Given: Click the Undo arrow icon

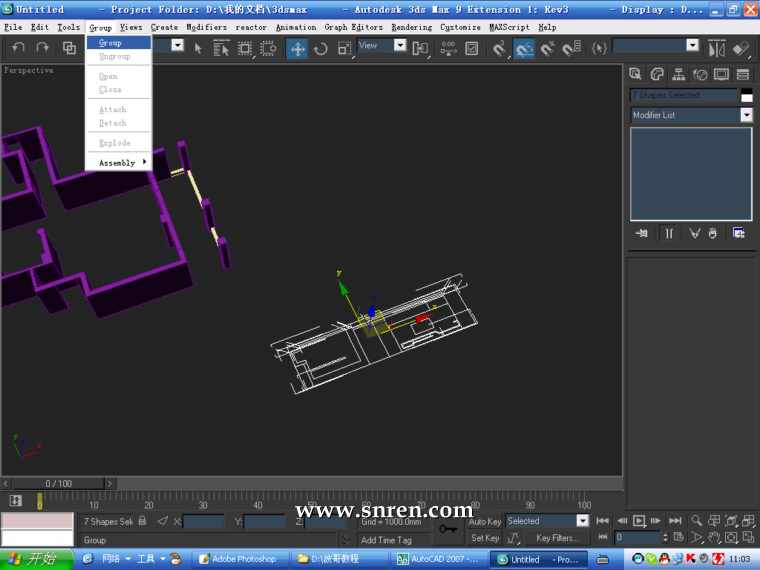Looking at the screenshot, I should point(18,48).
